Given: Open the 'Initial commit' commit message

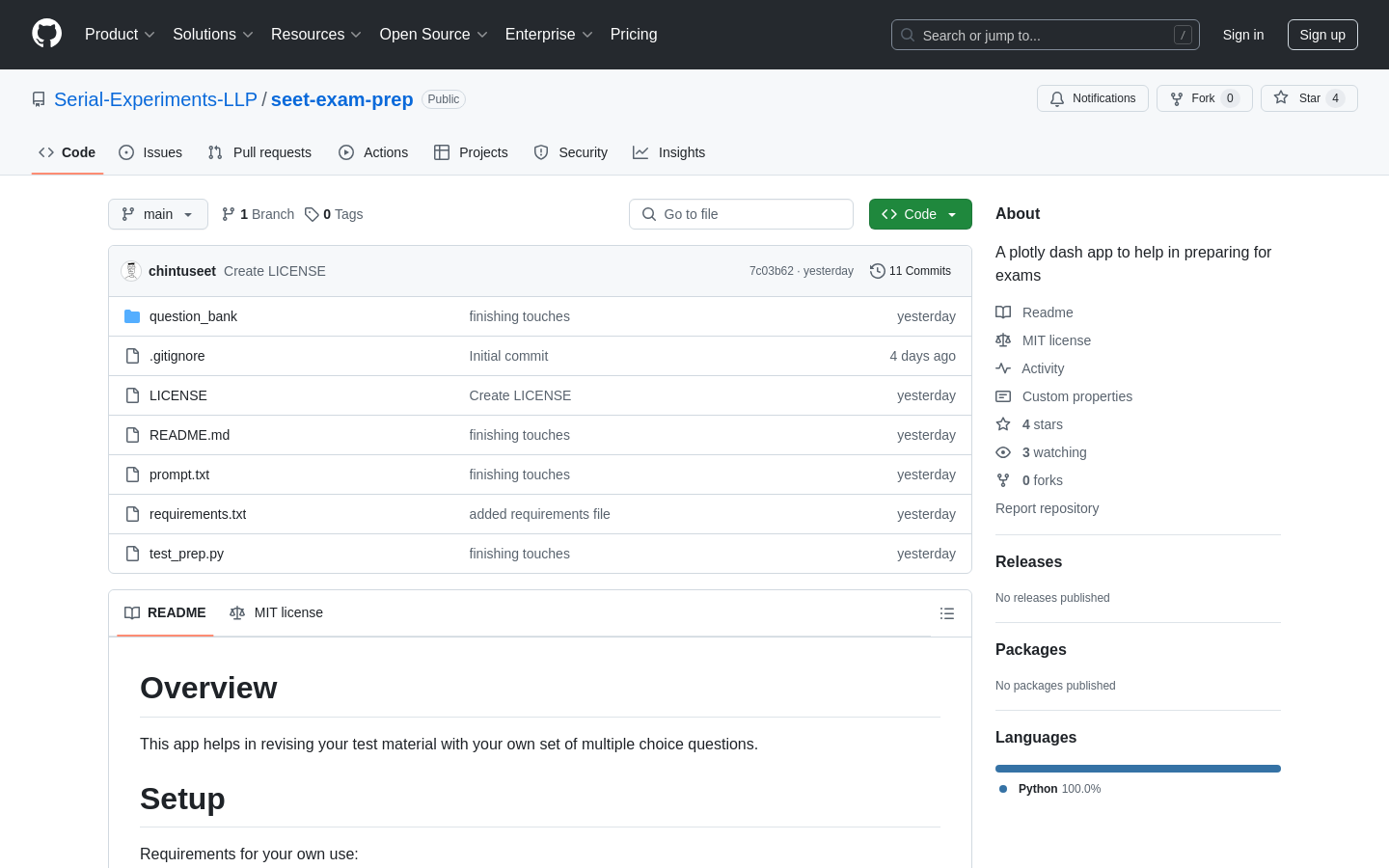Looking at the screenshot, I should click(508, 356).
